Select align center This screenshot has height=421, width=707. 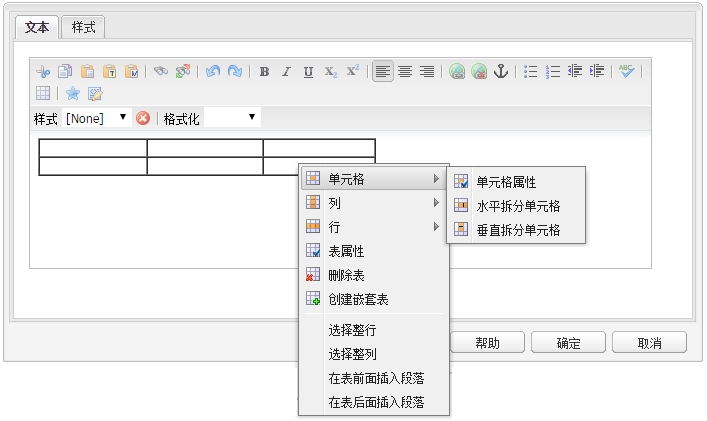[405, 71]
